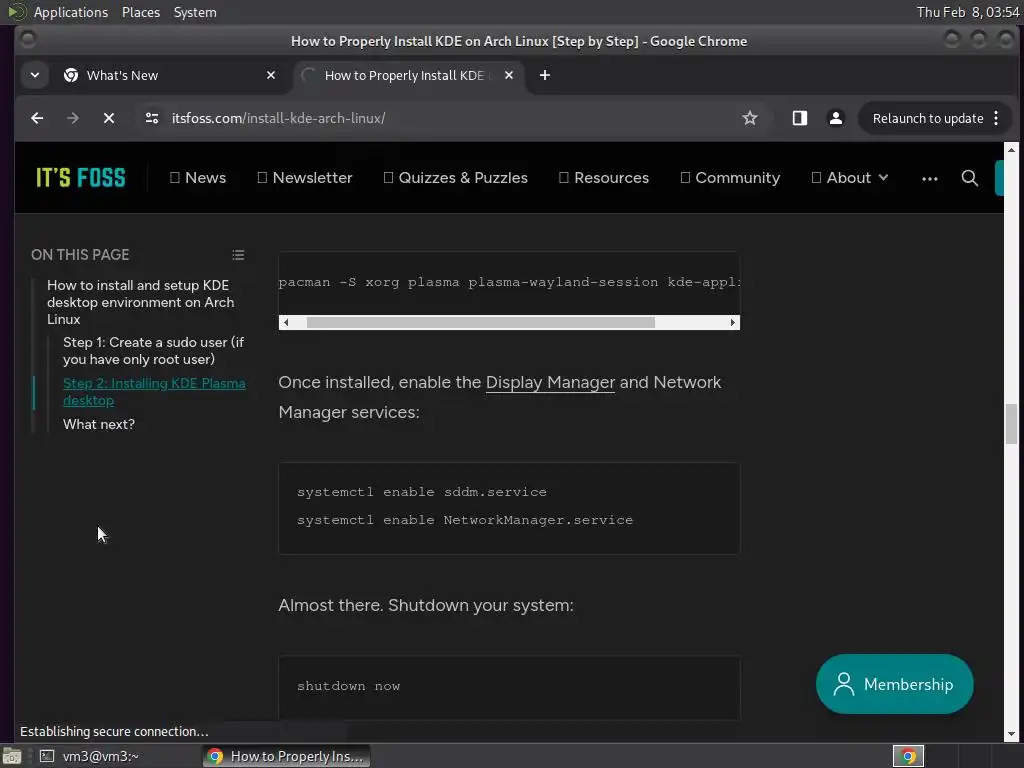This screenshot has height=768, width=1024.
Task: Click the window menu button in the title bar
Action: tap(27, 40)
